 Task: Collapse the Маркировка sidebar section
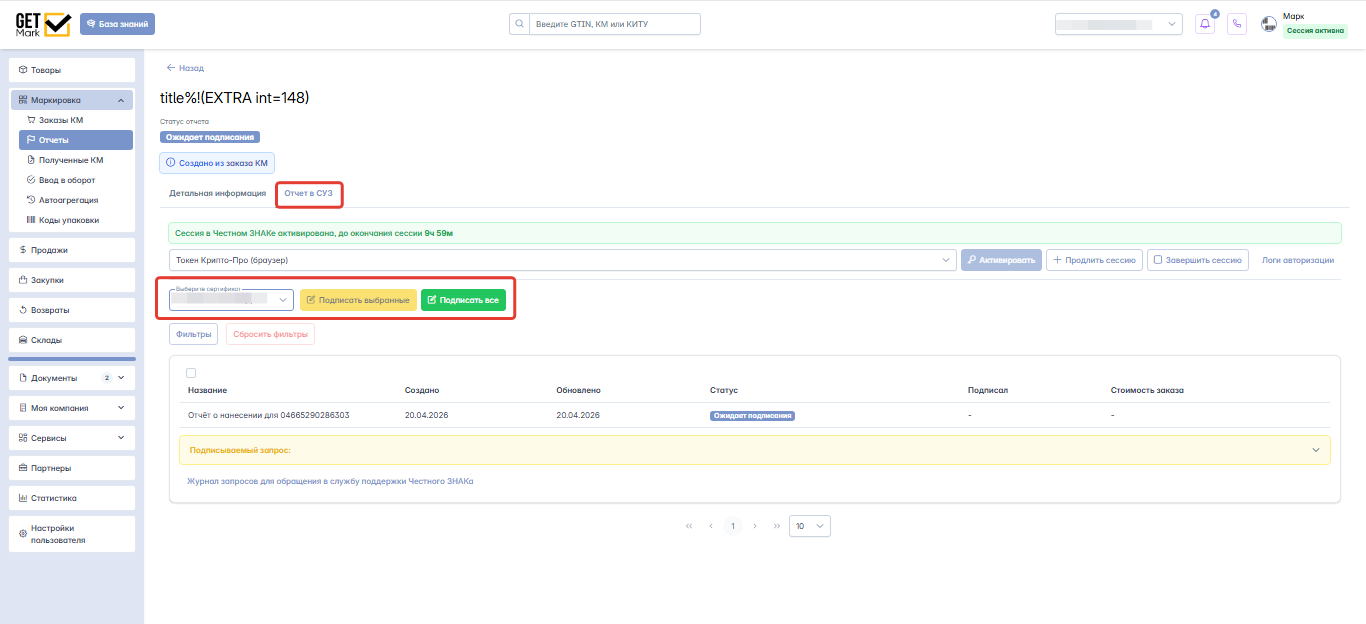tap(72, 100)
